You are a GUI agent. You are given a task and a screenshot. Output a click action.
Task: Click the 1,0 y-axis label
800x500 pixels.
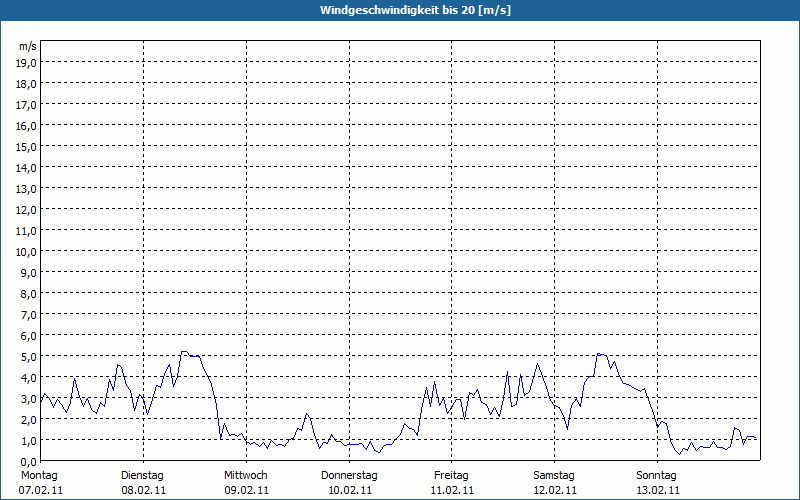pos(28,440)
